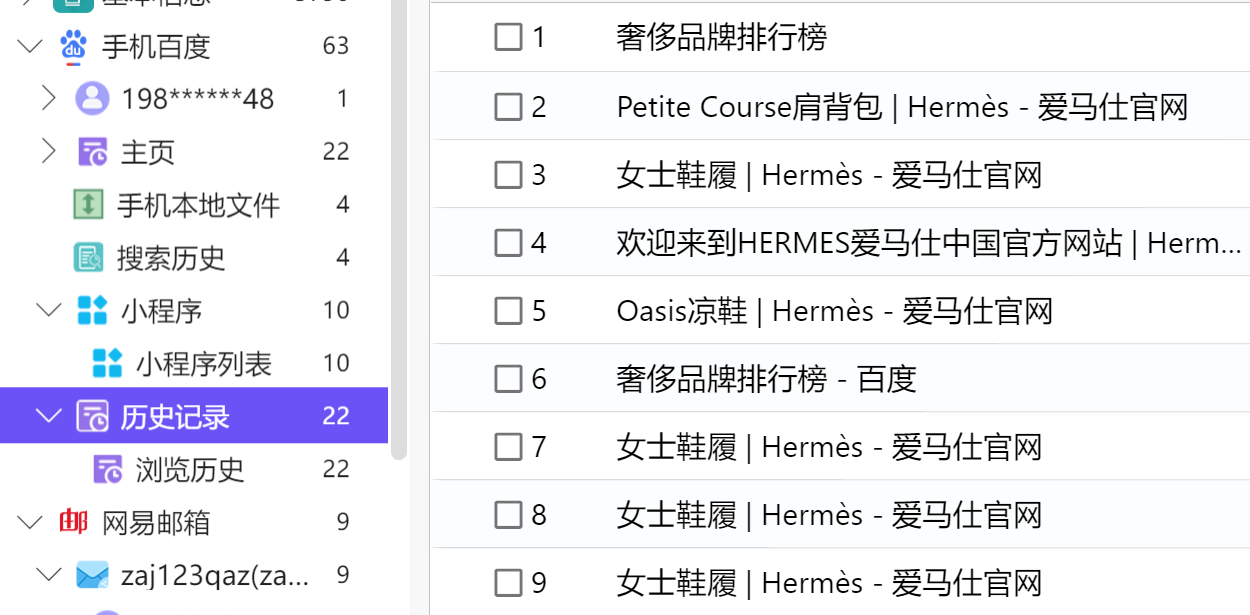
Task: Click the user avatar icon beside 198******48
Action: pyautogui.click(x=92, y=98)
